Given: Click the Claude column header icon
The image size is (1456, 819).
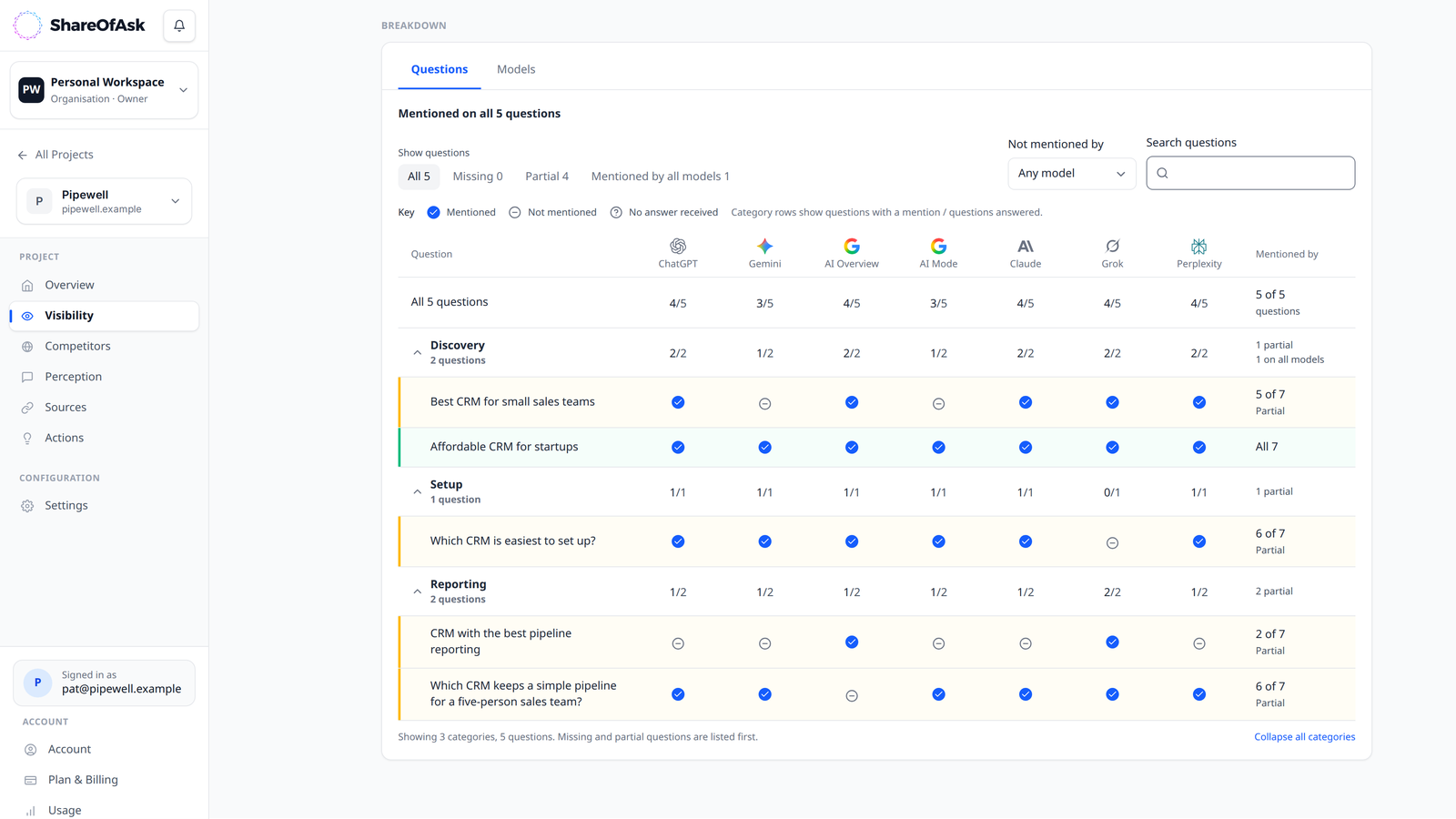Looking at the screenshot, I should pyautogui.click(x=1026, y=246).
